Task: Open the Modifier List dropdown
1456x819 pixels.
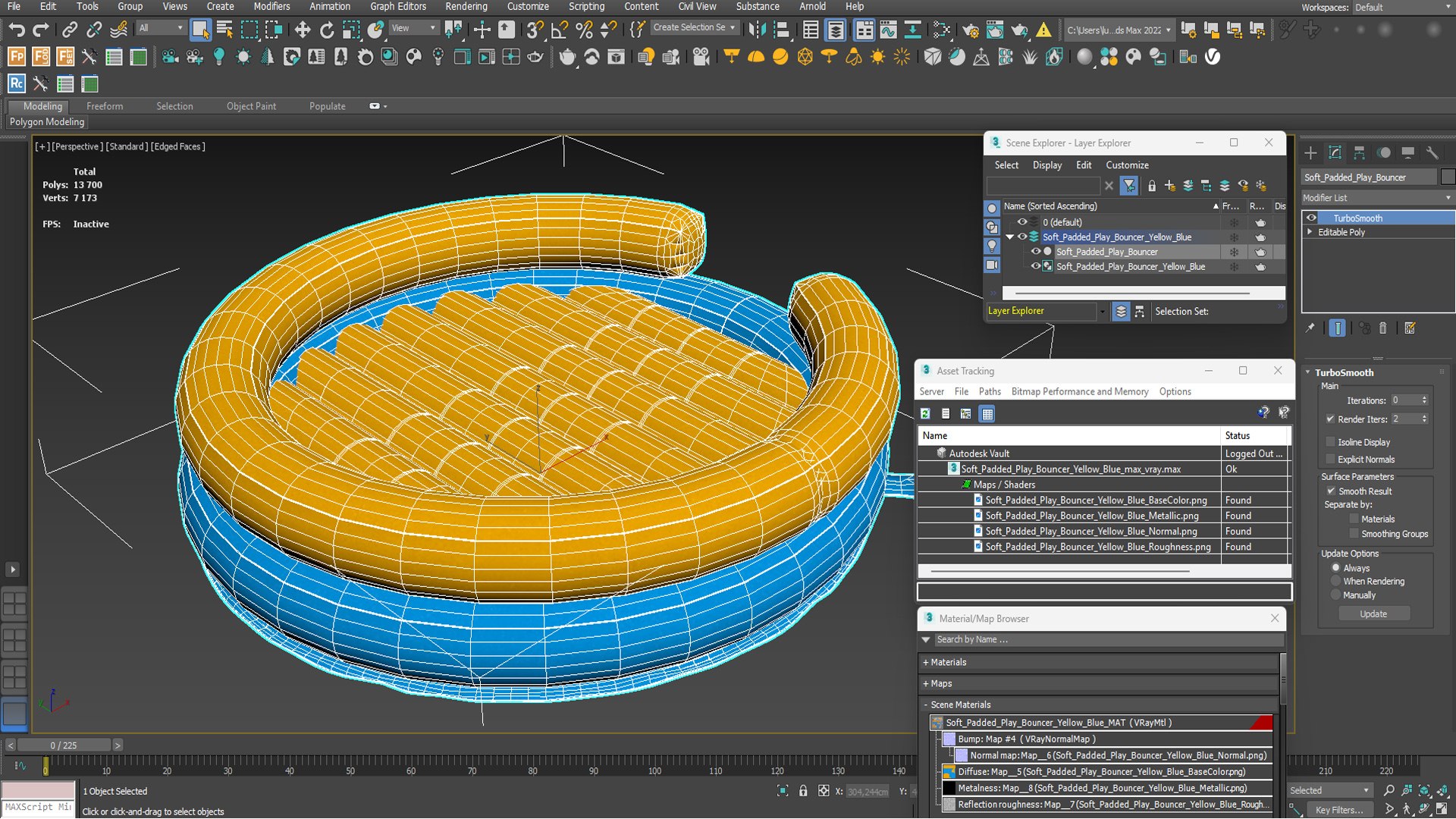Action: point(1376,197)
